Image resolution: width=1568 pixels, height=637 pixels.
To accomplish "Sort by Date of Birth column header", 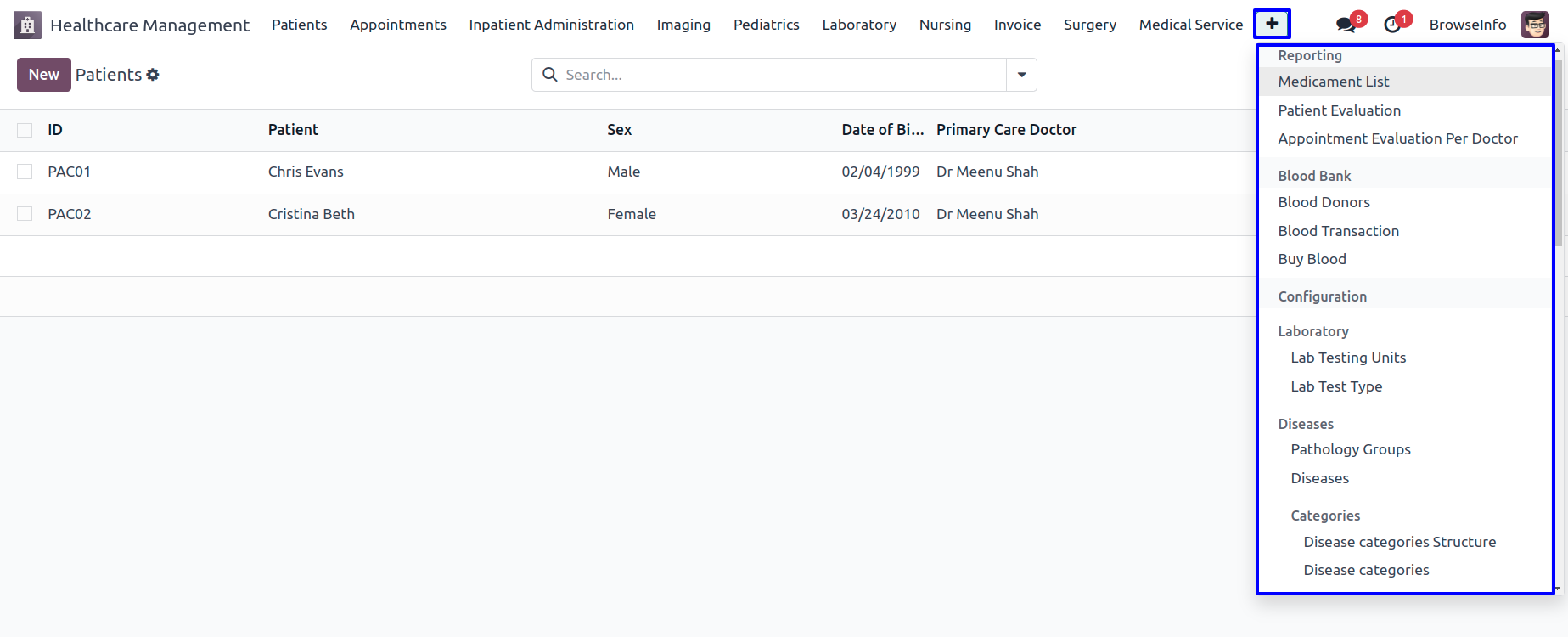I will click(x=883, y=130).
